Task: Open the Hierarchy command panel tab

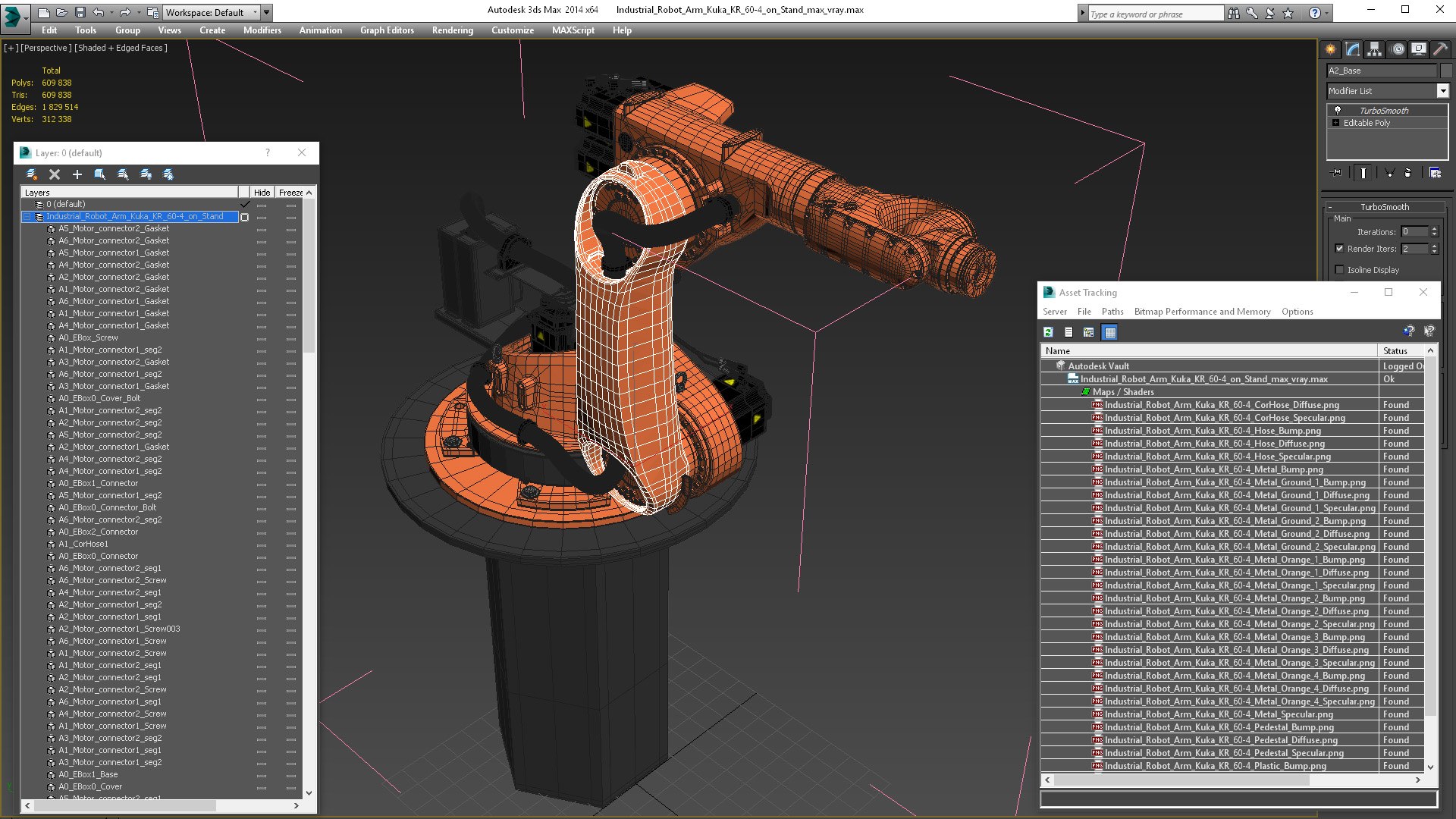Action: [x=1374, y=49]
